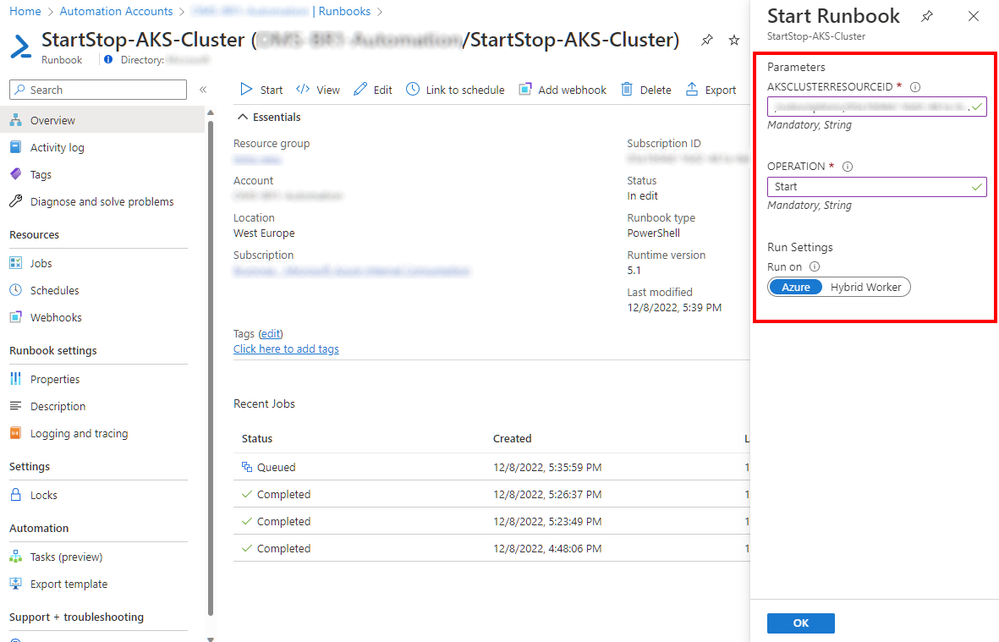The height and width of the screenshot is (642, 999).
Task: Click the Export upload icon
Action: click(x=692, y=89)
